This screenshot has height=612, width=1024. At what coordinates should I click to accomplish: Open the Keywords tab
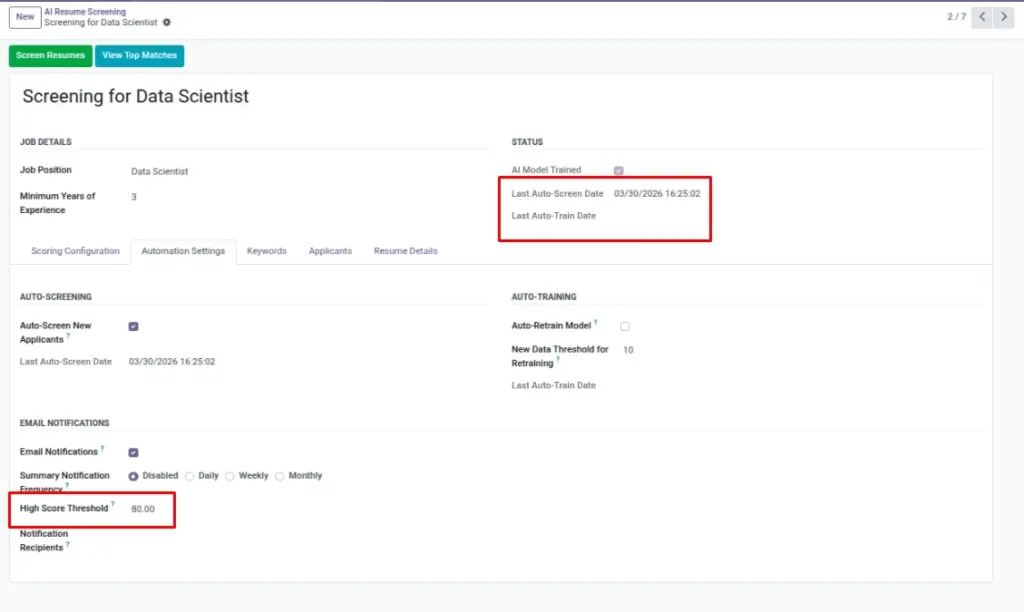(x=266, y=251)
